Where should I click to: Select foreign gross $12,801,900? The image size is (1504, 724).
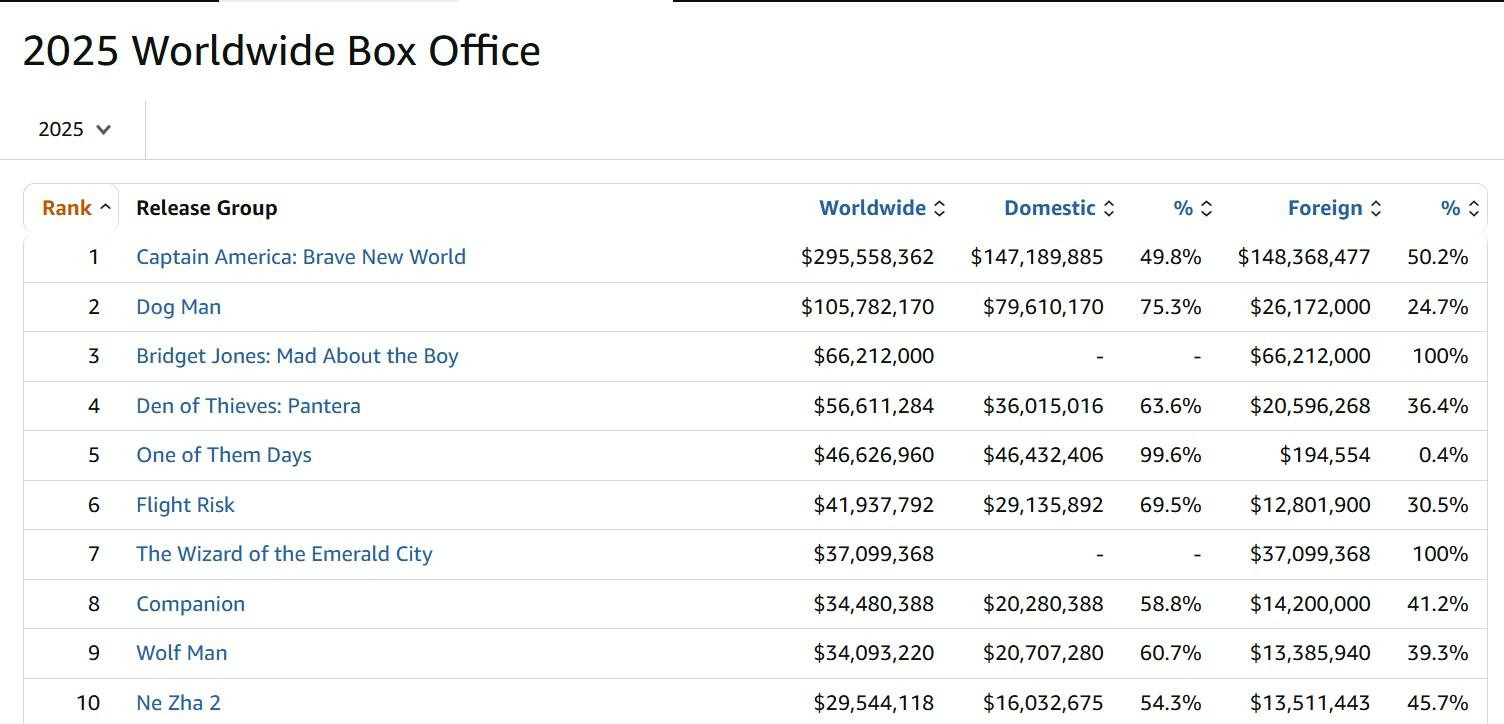click(1310, 505)
